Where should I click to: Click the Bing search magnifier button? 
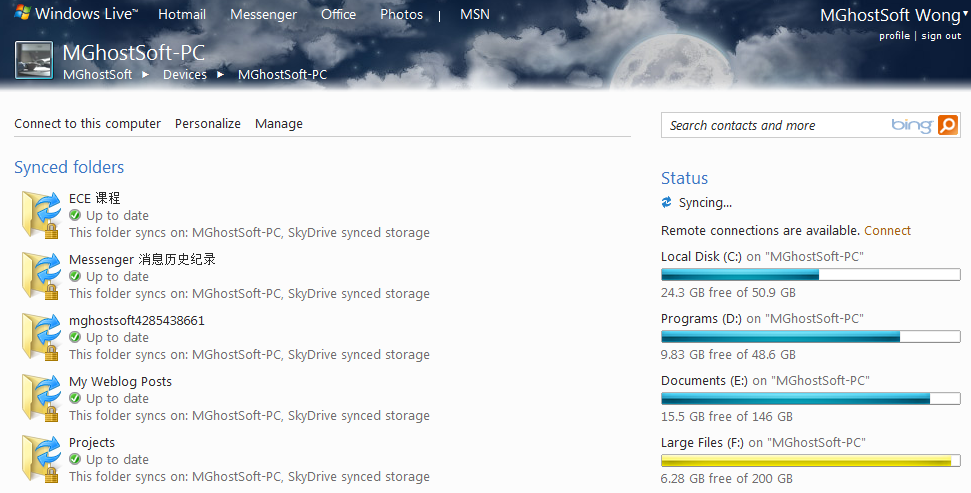tap(947, 125)
